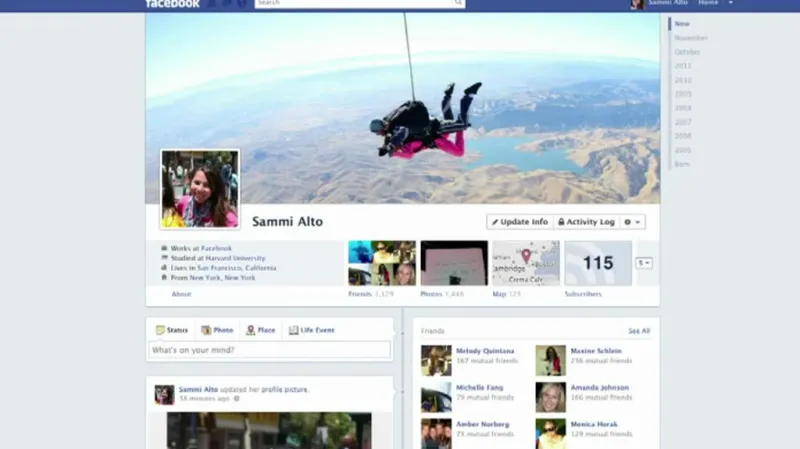800x449 pixels.
Task: Open Amber Norberg's profile link
Action: click(x=483, y=425)
